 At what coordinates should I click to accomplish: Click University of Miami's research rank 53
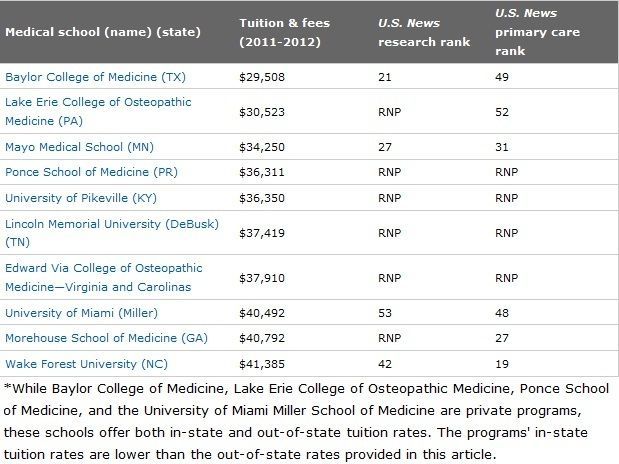pos(385,311)
